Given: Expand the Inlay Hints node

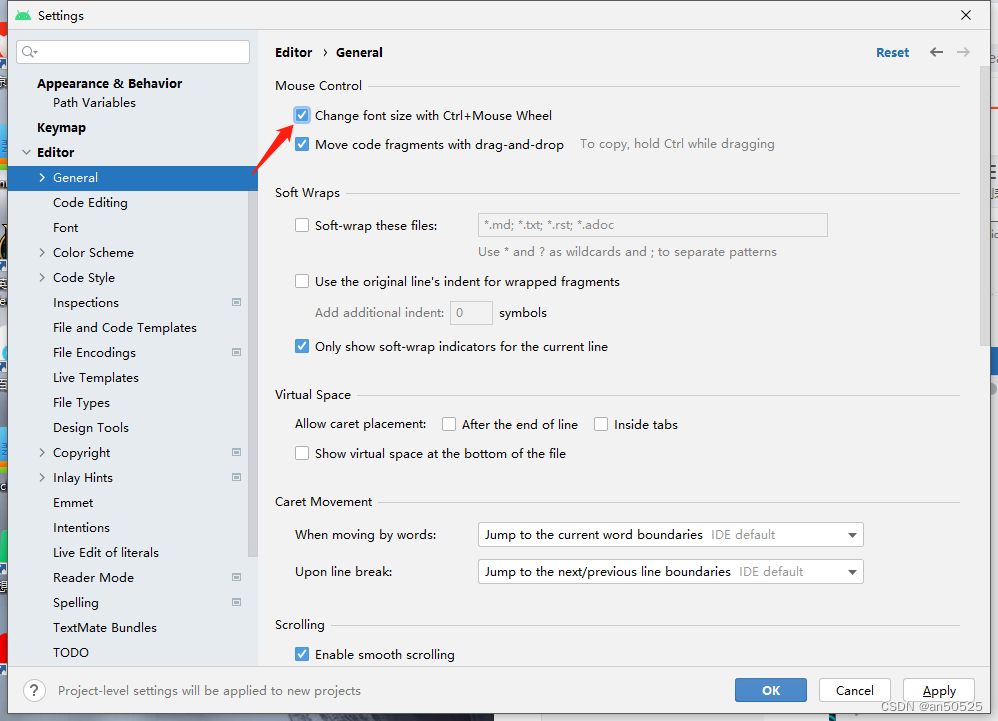Looking at the screenshot, I should 42,477.
